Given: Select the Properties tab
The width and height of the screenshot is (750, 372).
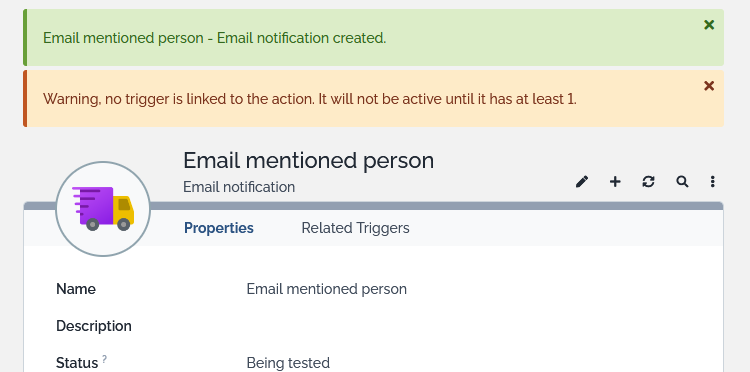Looking at the screenshot, I should point(219,228).
